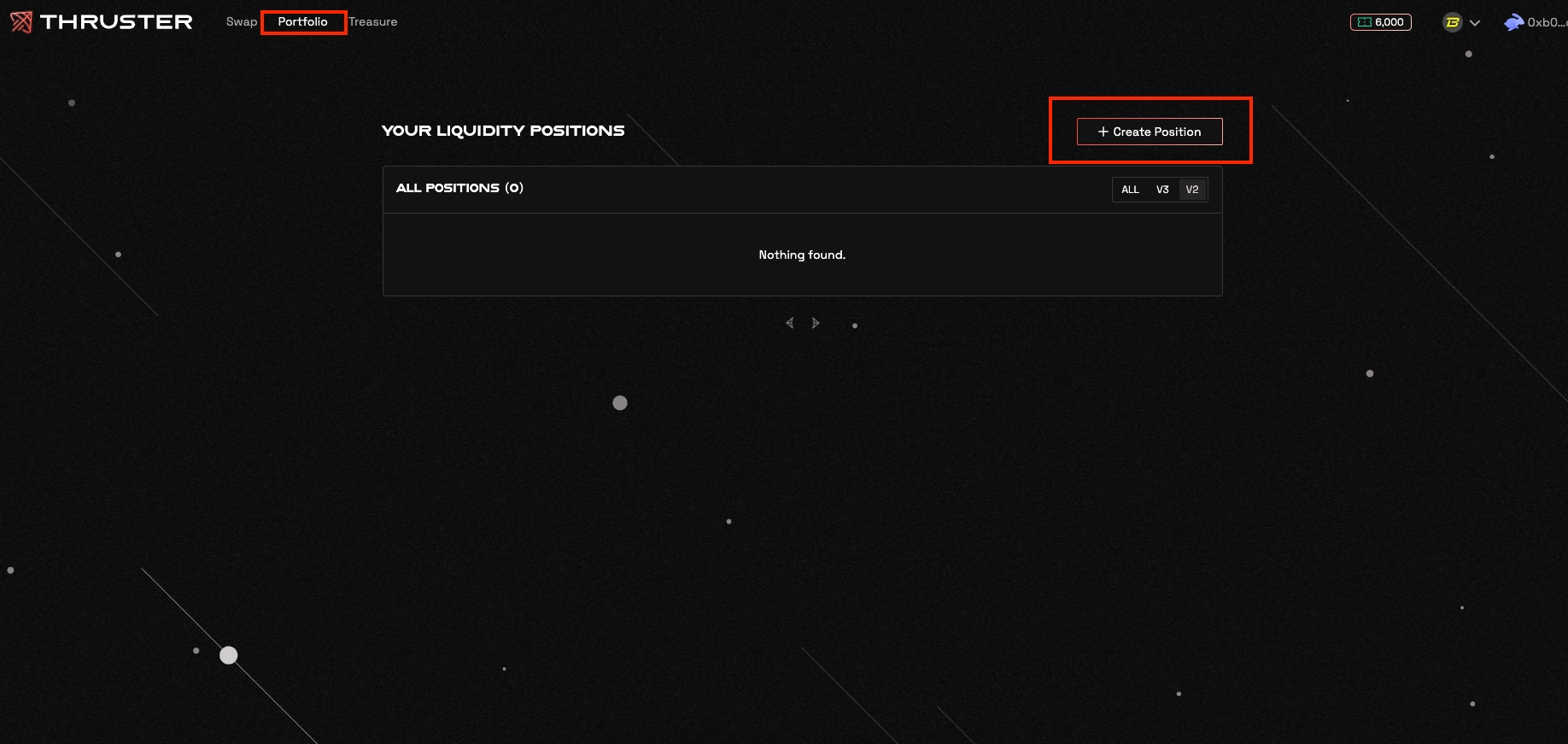1568x744 pixels.
Task: Select the V2 position filter
Action: coord(1192,190)
